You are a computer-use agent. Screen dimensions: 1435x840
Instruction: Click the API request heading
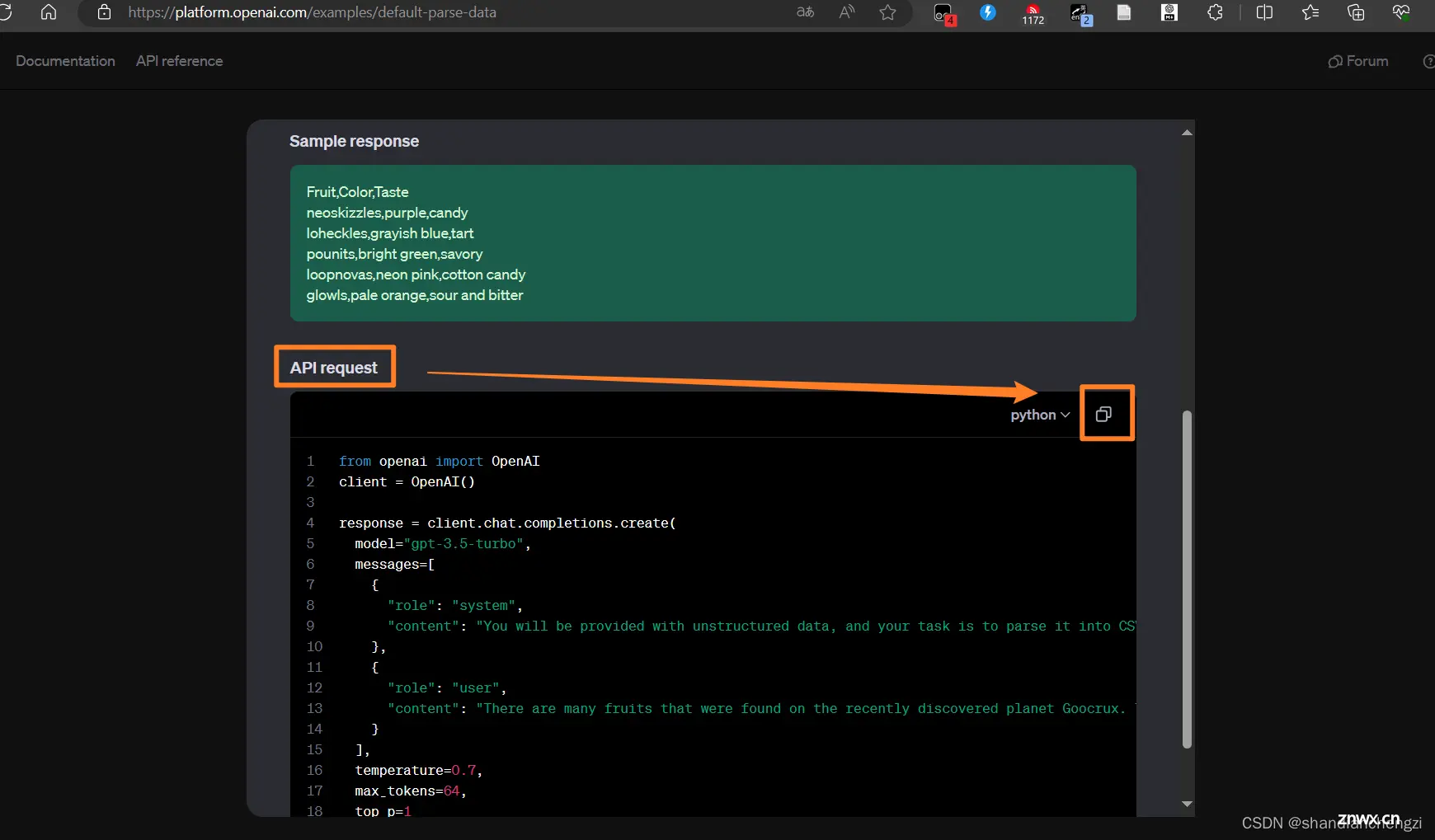click(x=333, y=368)
